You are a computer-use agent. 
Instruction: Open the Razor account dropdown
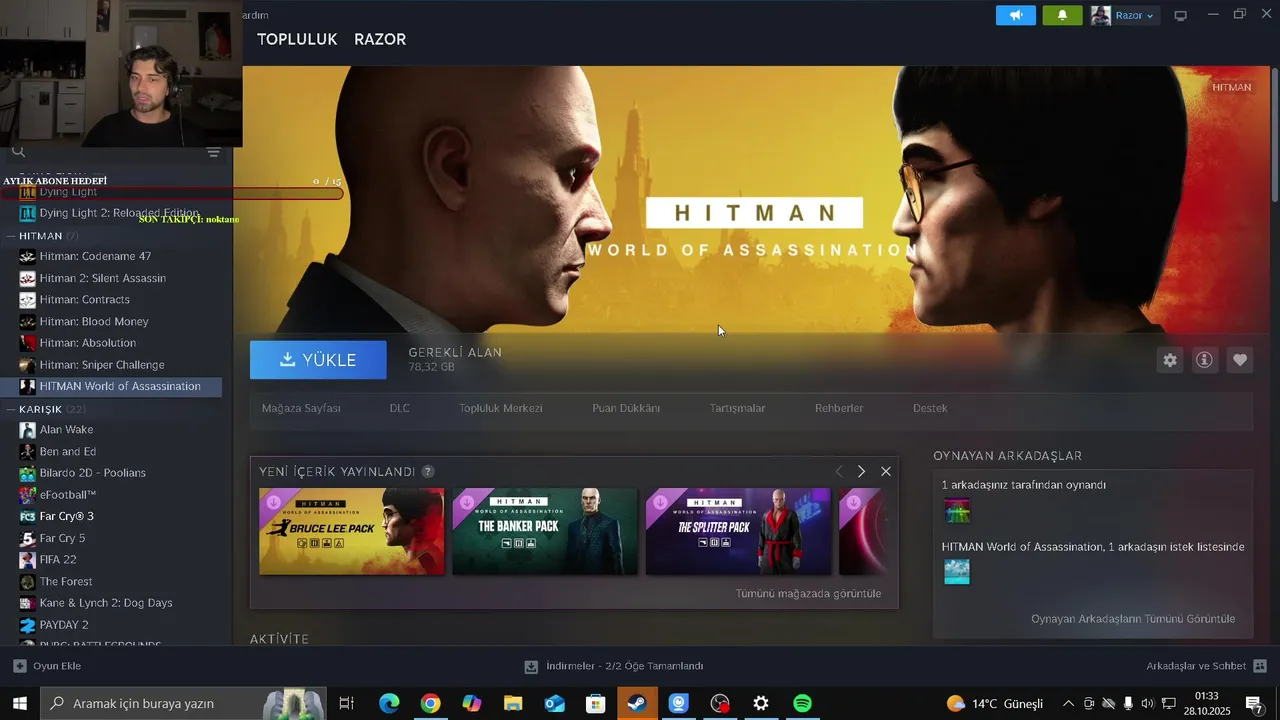pyautogui.click(x=1125, y=15)
